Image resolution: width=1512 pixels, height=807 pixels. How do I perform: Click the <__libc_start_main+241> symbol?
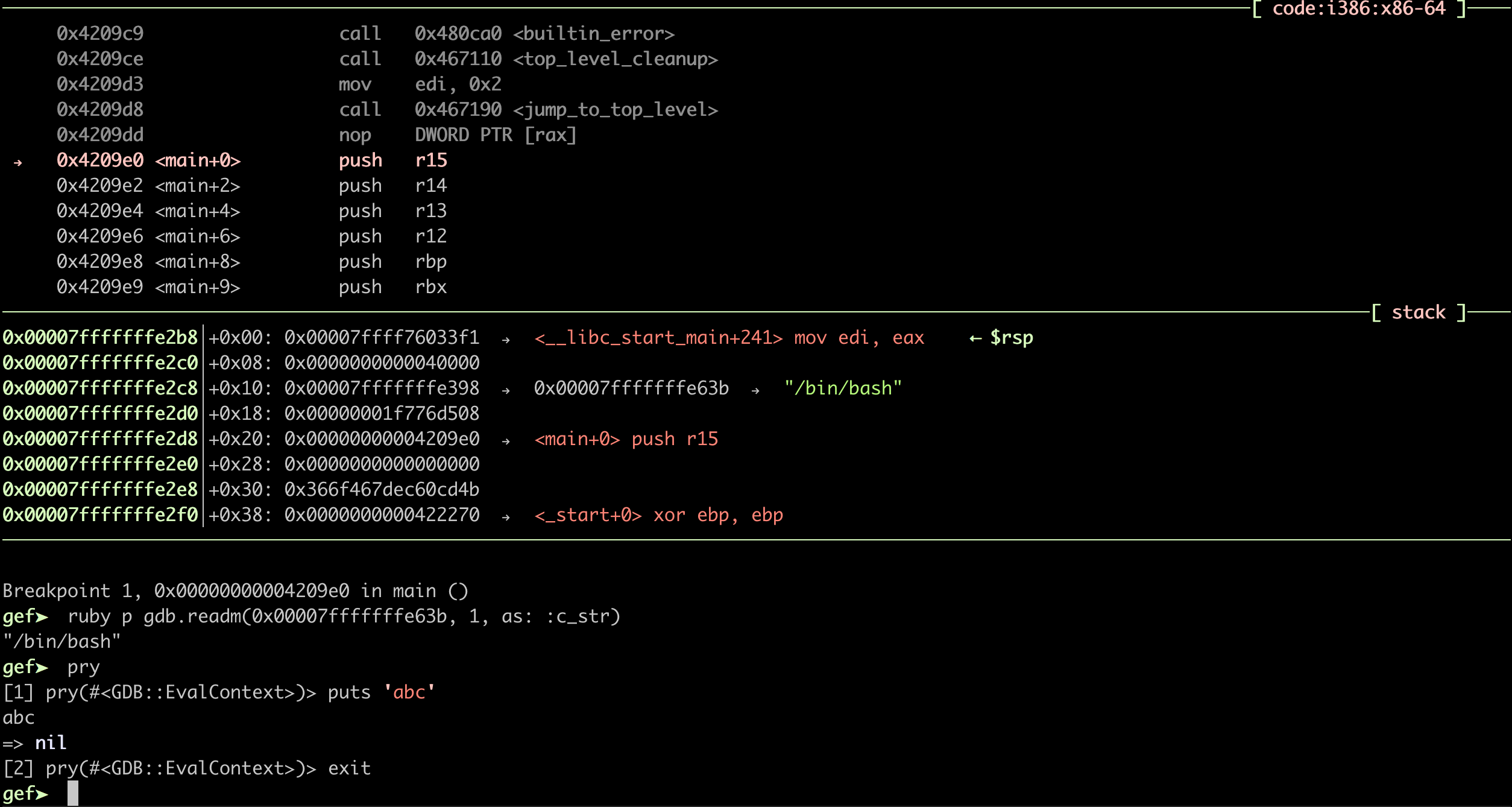tap(658, 338)
